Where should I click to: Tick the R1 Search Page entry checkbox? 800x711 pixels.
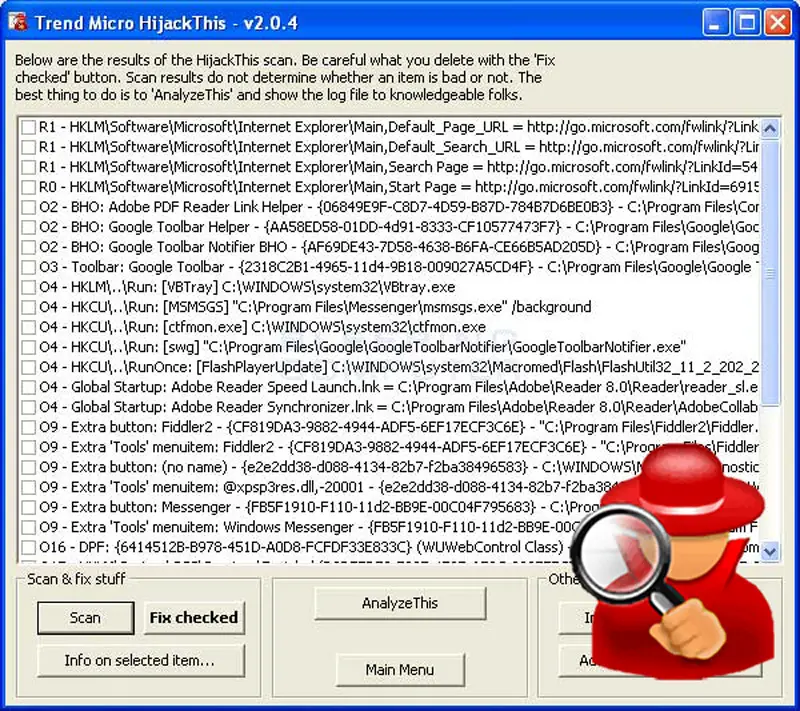tap(29, 167)
